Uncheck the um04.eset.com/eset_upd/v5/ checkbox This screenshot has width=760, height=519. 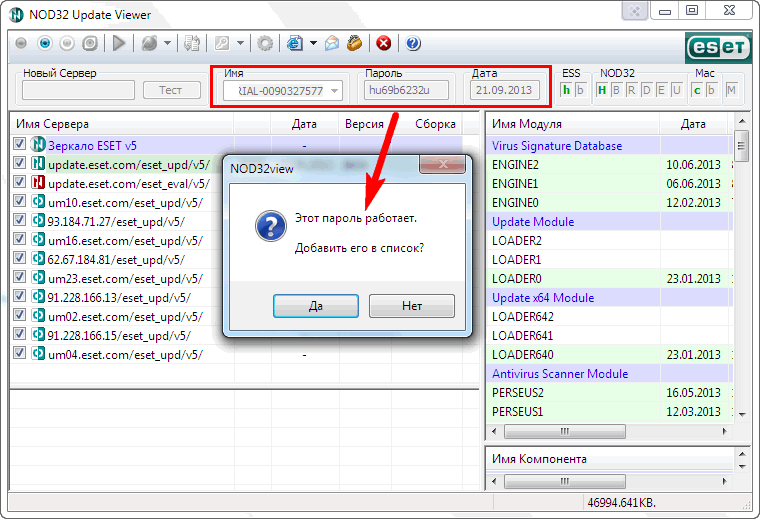[x=19, y=353]
